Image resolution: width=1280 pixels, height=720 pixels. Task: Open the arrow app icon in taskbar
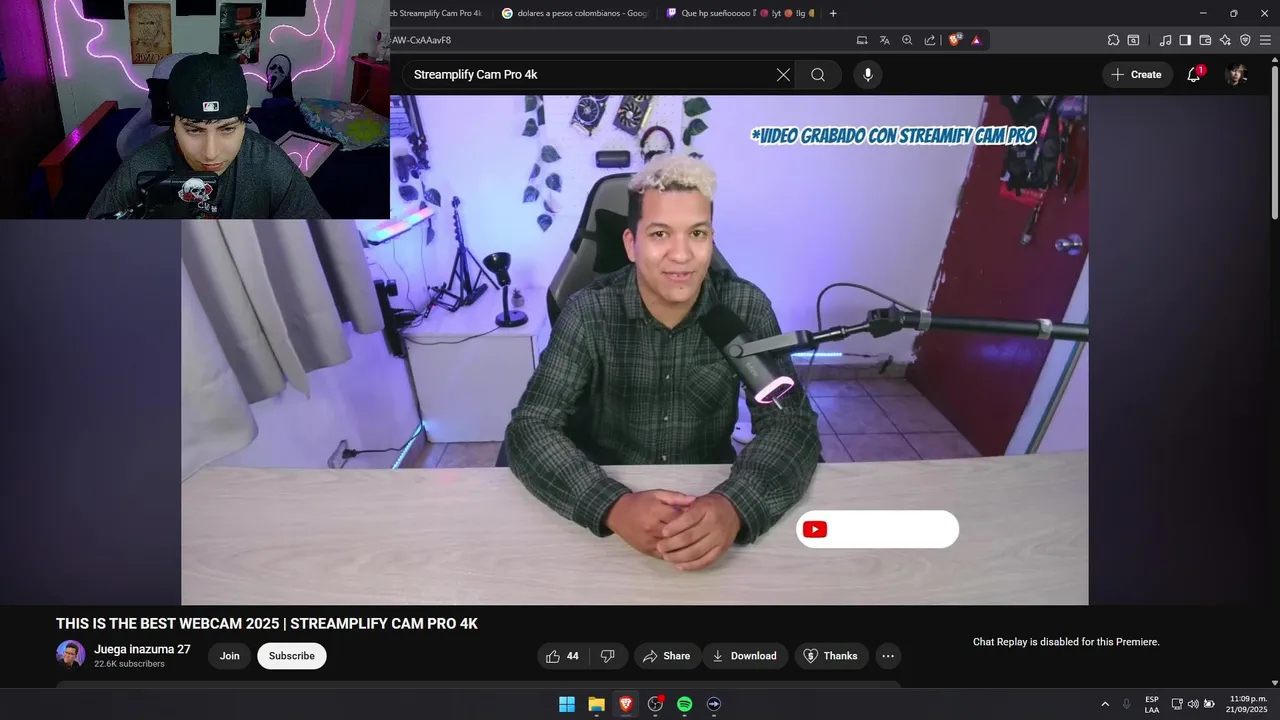714,704
